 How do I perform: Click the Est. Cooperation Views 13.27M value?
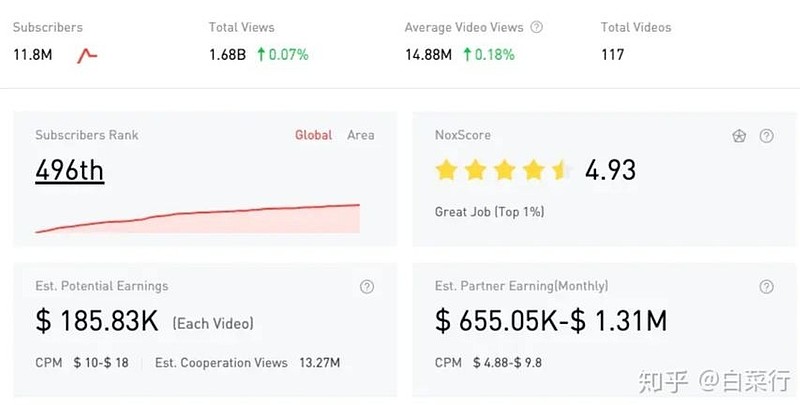click(x=320, y=363)
